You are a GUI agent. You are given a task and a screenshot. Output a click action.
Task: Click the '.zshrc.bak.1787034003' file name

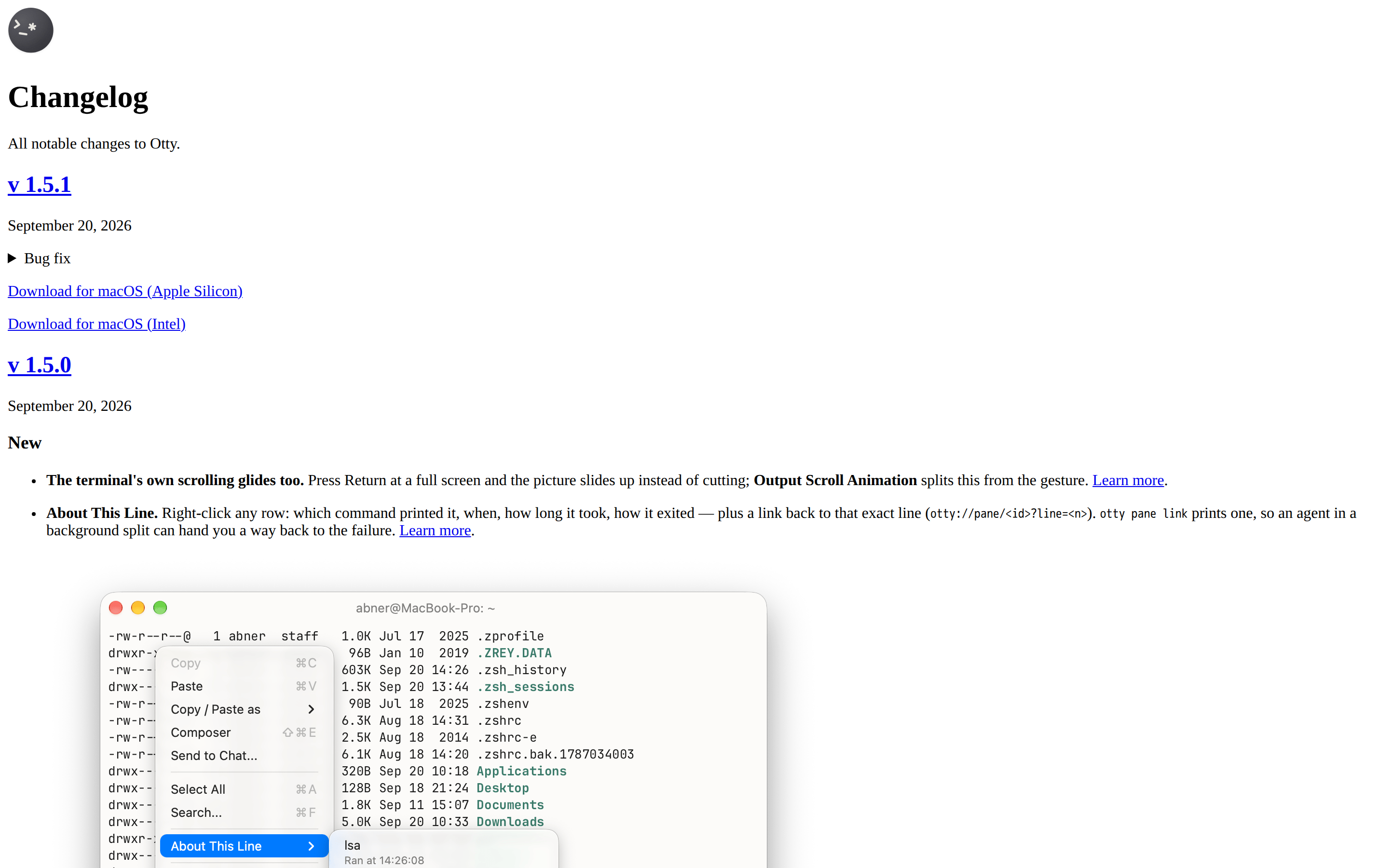pyautogui.click(x=556, y=754)
